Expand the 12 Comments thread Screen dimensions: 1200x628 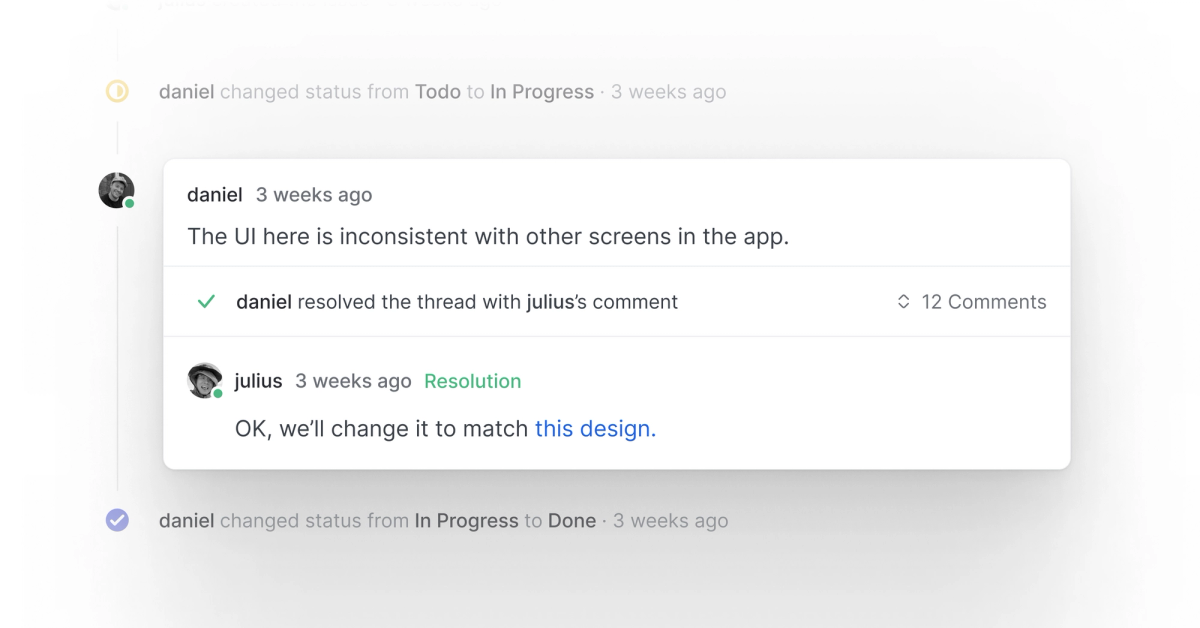coord(983,302)
